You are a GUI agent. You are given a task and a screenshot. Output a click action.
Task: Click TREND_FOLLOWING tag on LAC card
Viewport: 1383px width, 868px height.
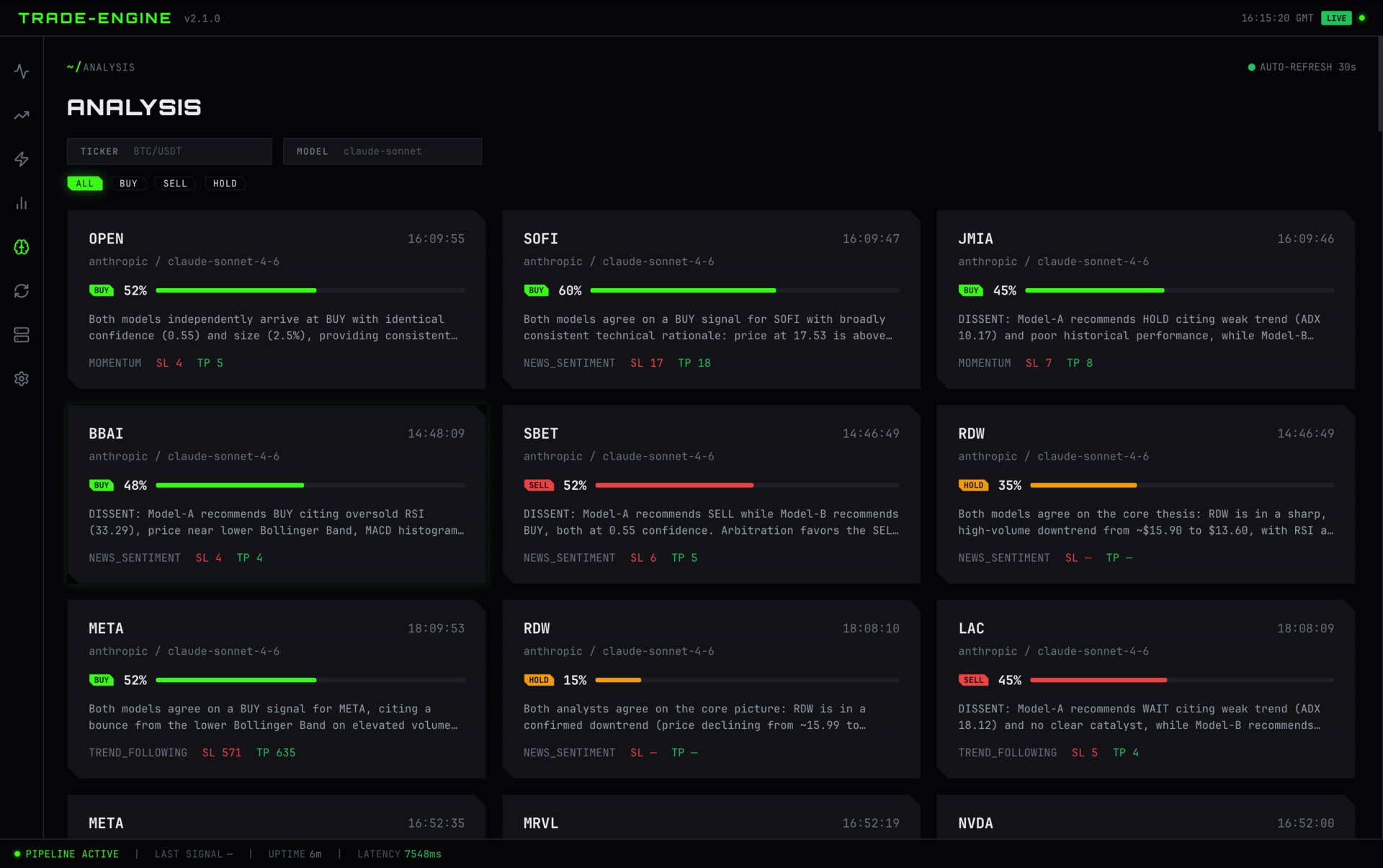[x=1008, y=753]
